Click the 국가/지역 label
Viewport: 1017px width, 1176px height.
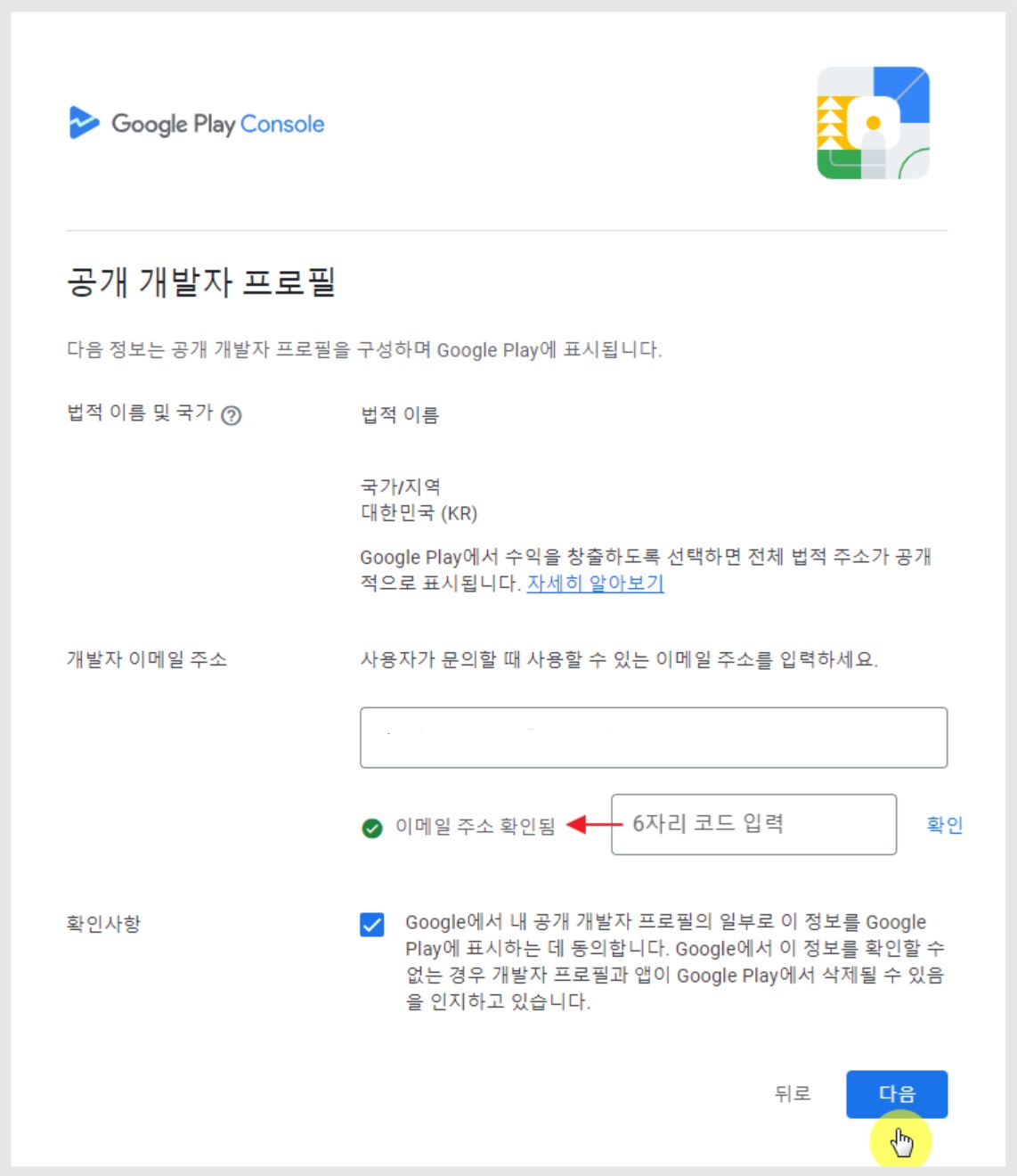coord(400,486)
